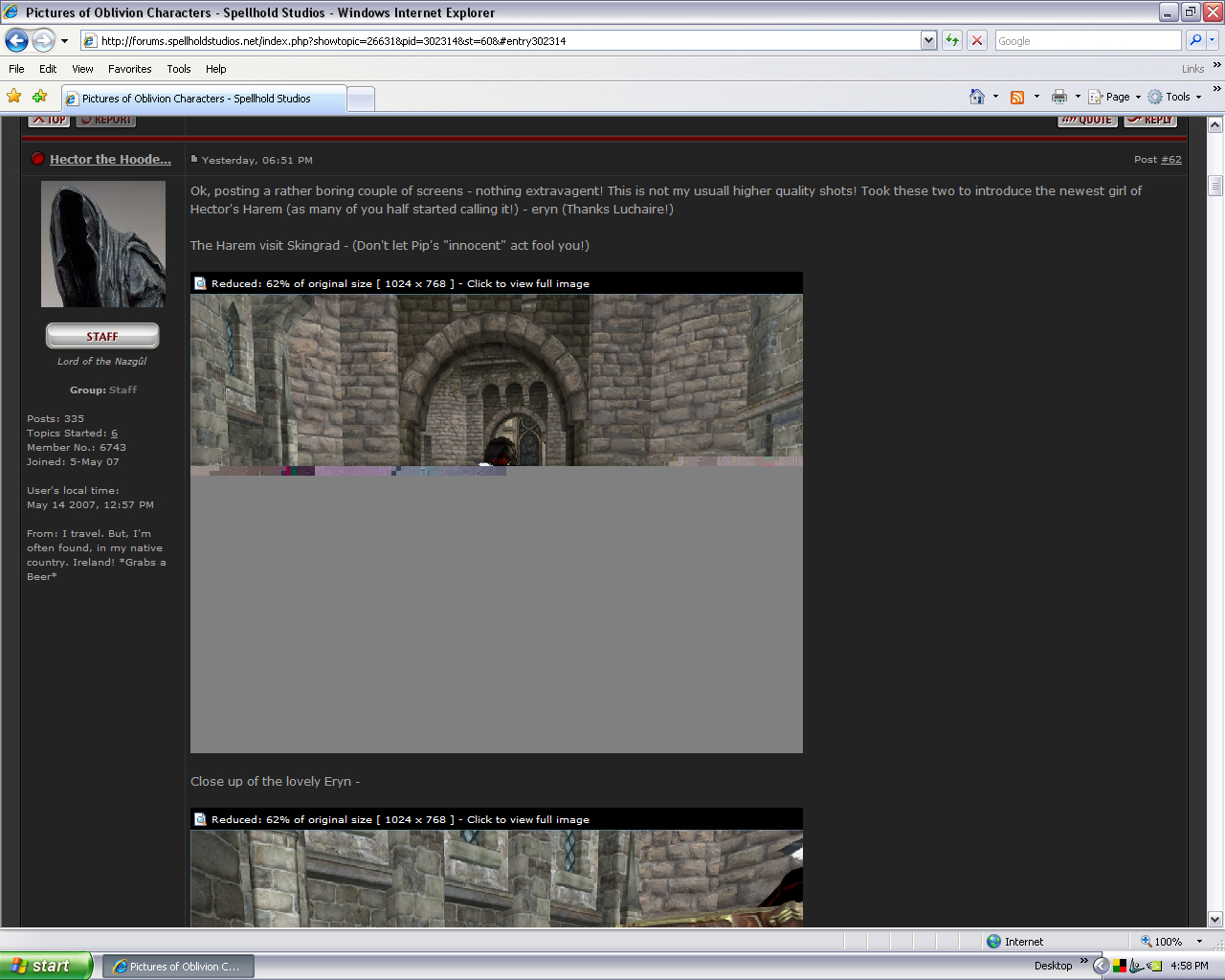This screenshot has width=1225, height=980.
Task: Click the orange RSS feeds icon
Action: 1017,97
